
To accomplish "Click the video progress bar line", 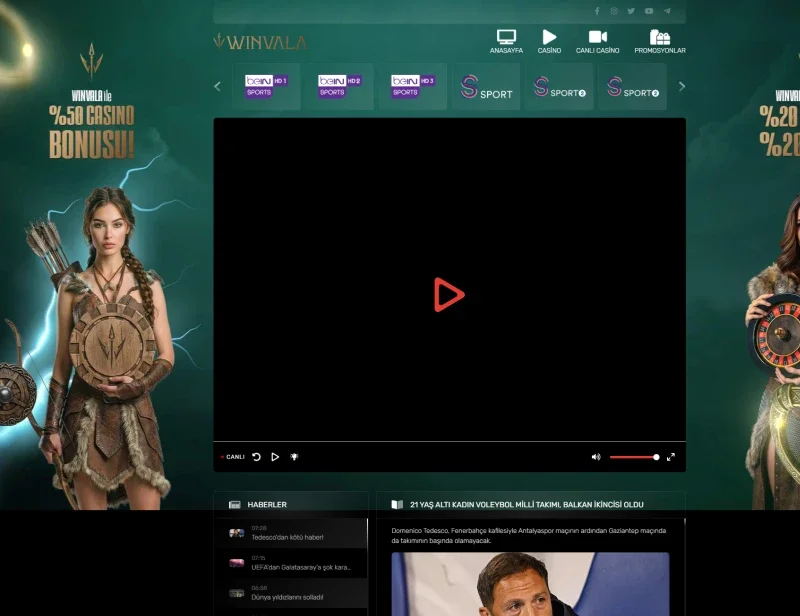I will (x=449, y=441).
